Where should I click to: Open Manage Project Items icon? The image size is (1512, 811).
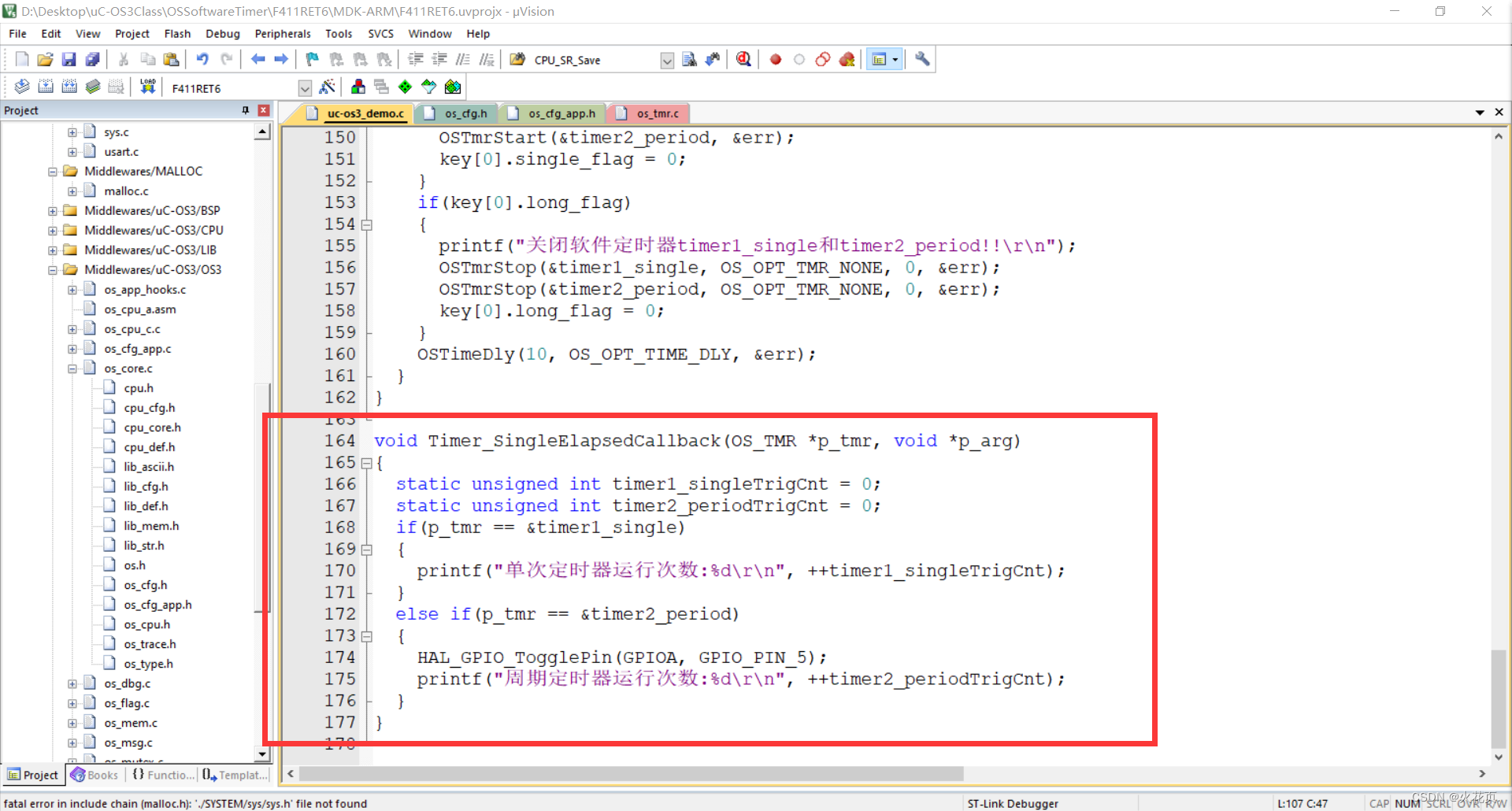coord(358,87)
